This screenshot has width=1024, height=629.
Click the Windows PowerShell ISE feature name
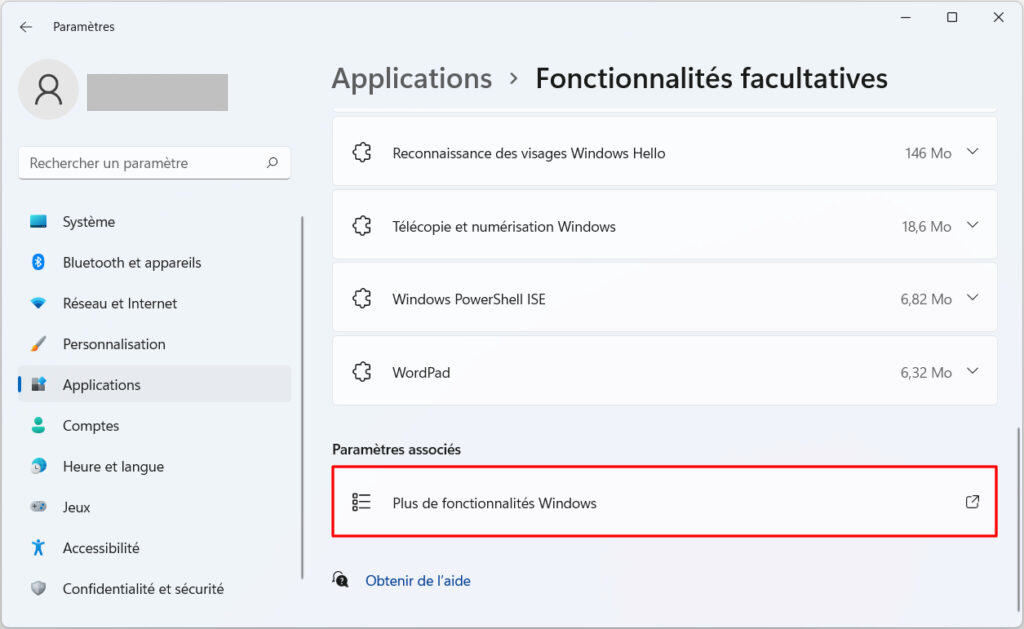(x=469, y=299)
